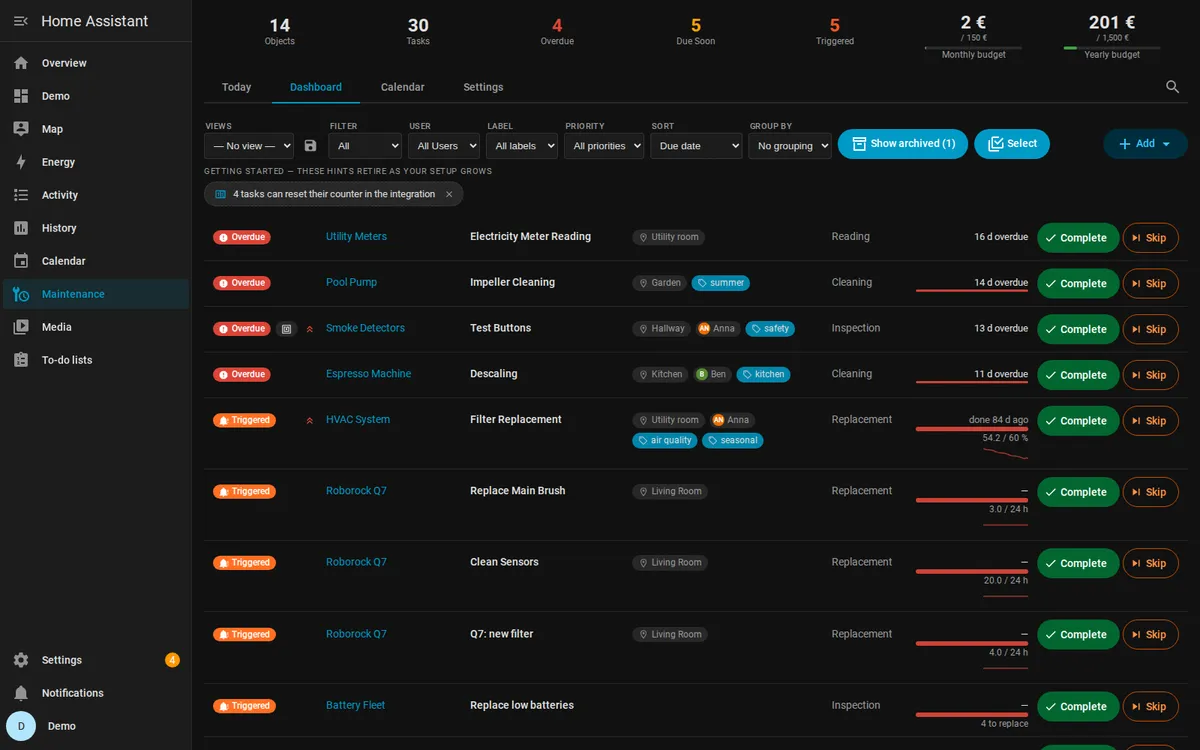Click the summer label on Pool Pump

[720, 283]
